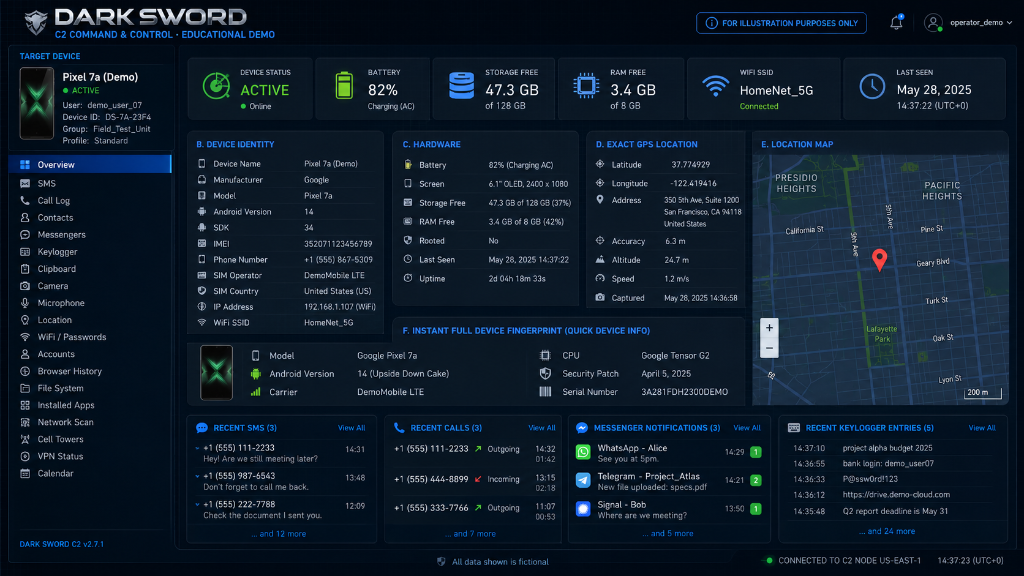Click the Keylogger keyboard icon in sidebar

pos(25,251)
